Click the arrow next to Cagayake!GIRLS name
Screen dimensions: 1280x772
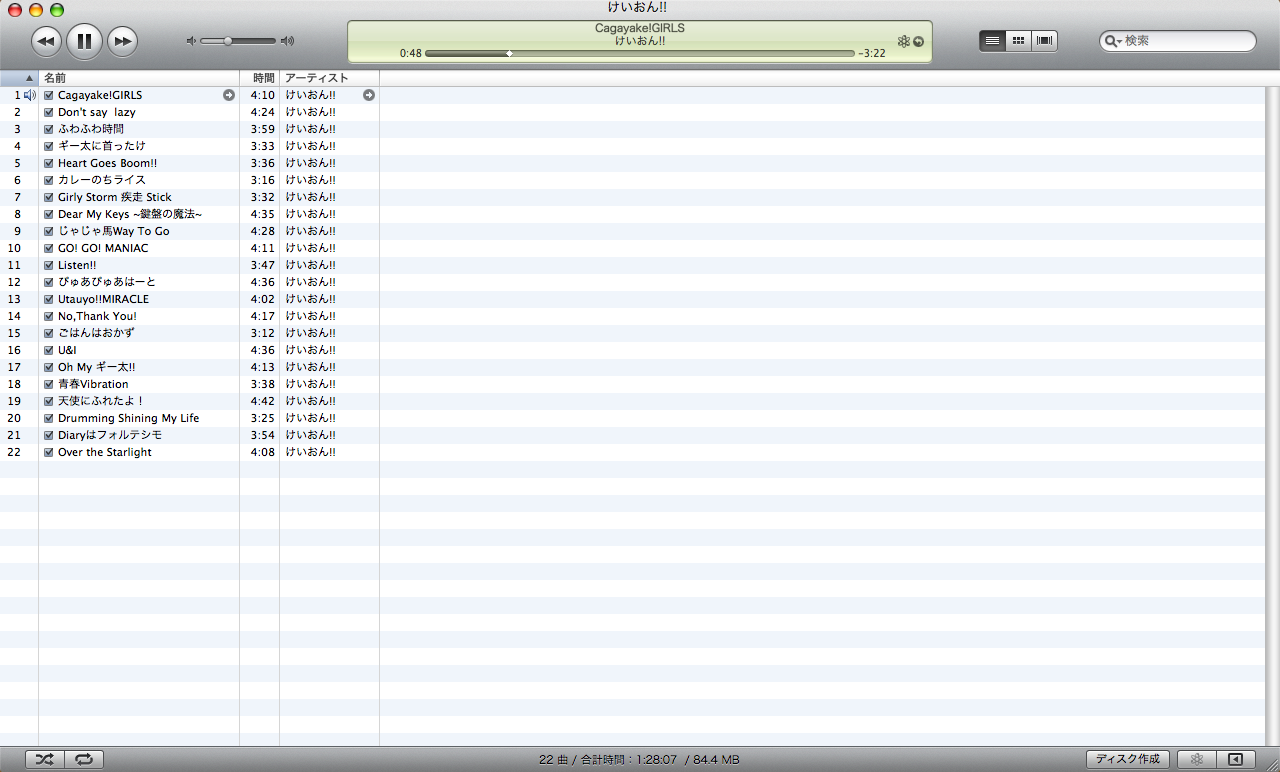point(229,95)
